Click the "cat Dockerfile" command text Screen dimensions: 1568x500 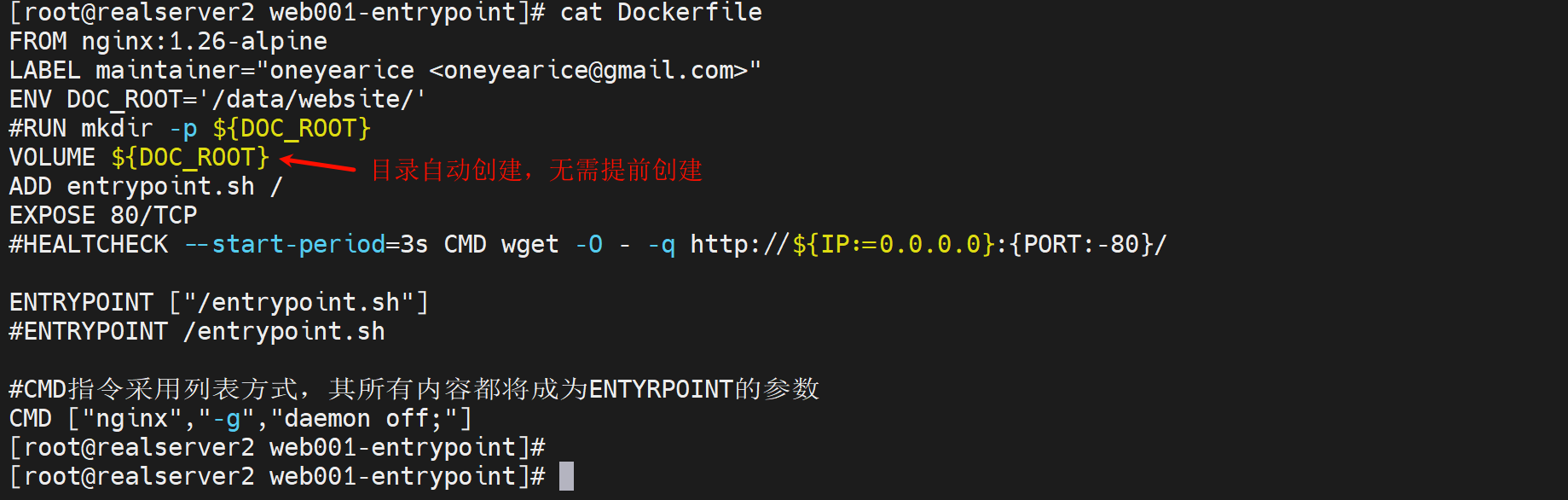661,13
